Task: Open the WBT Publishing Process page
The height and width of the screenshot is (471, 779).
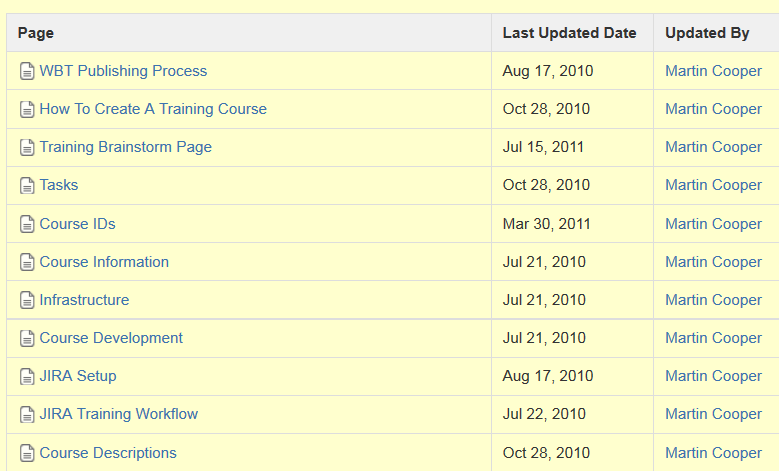Action: point(123,71)
